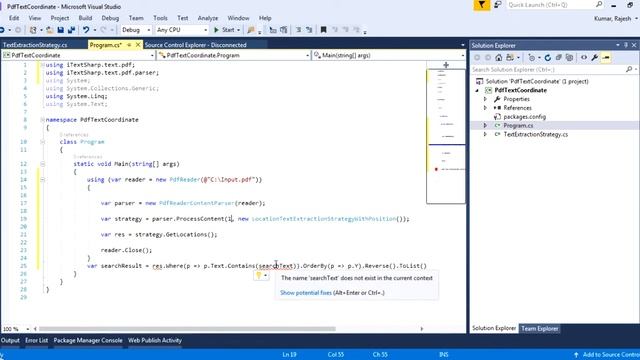Toggle Preview Selected Items highlighted icon
Image resolution: width=640 pixels, height=360 pixels.
pyautogui.click(x=606, y=58)
